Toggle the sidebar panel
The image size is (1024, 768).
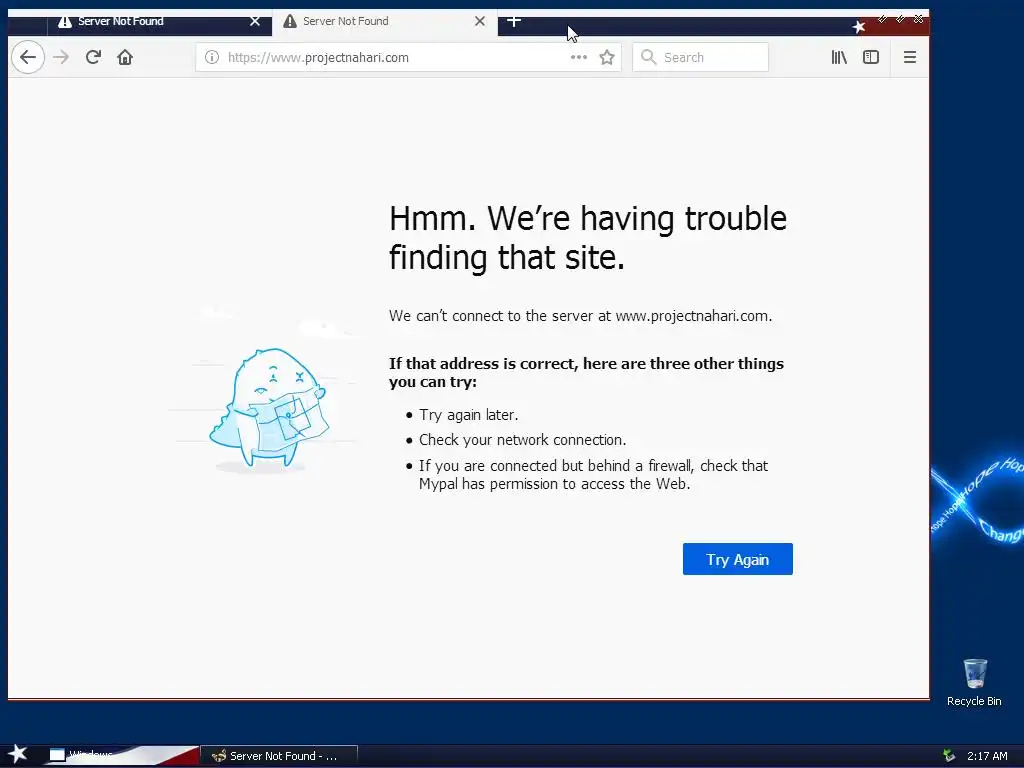871,57
